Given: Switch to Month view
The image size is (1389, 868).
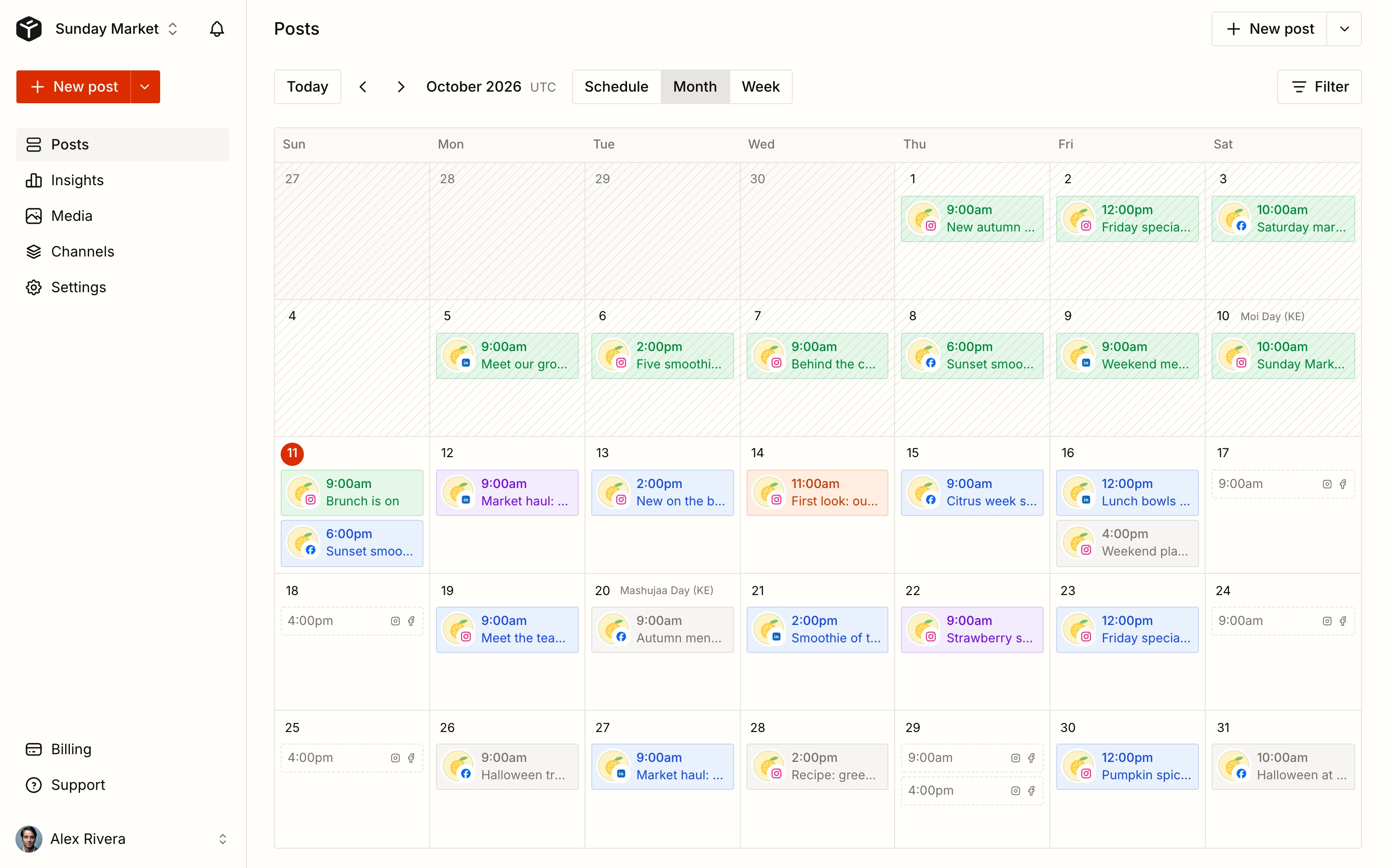Looking at the screenshot, I should (695, 87).
